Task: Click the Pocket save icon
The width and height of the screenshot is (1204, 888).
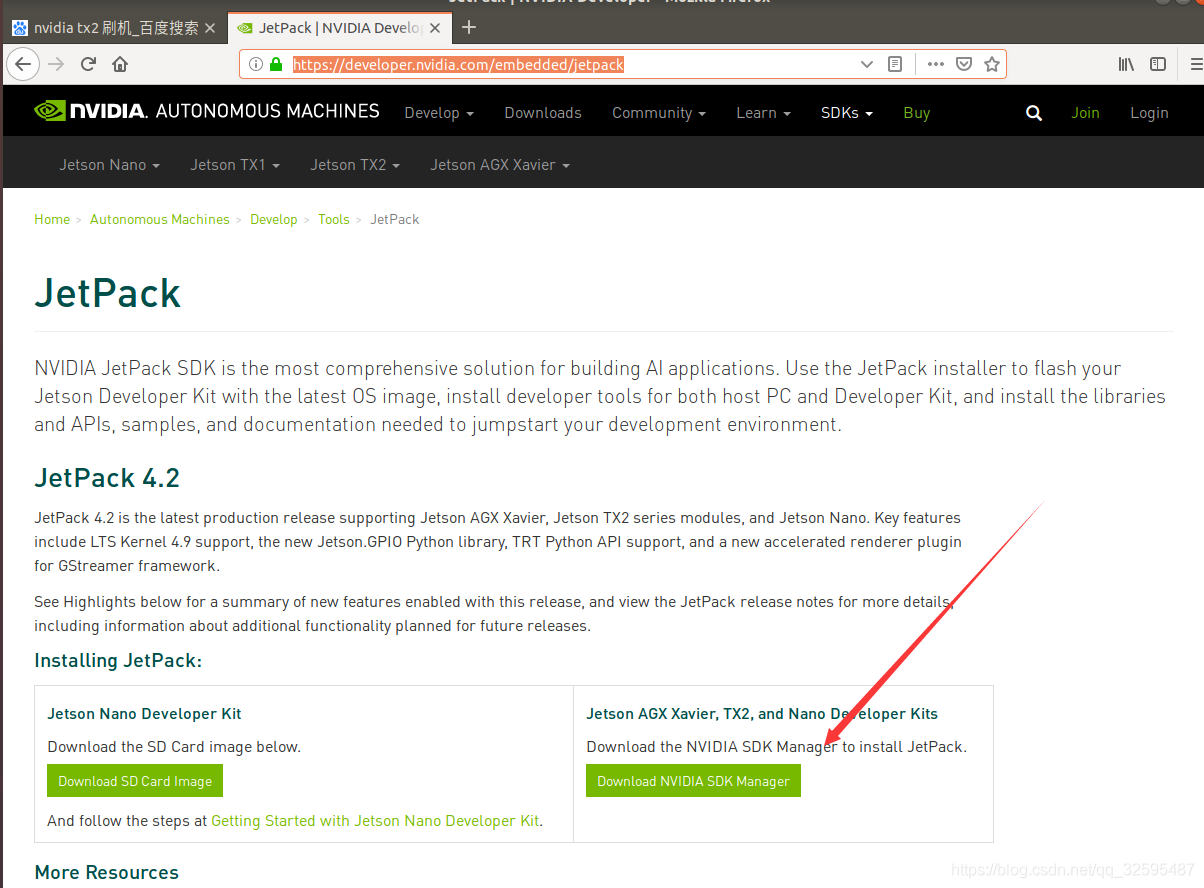Action: click(x=964, y=64)
